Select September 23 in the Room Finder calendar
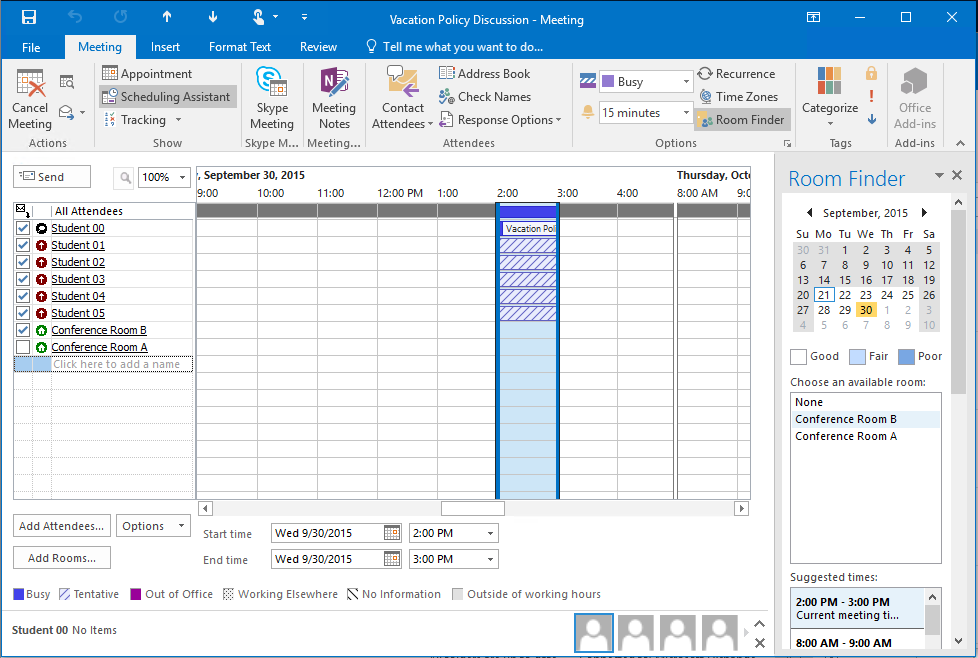Screen dimensions: 978x658 tap(866, 295)
